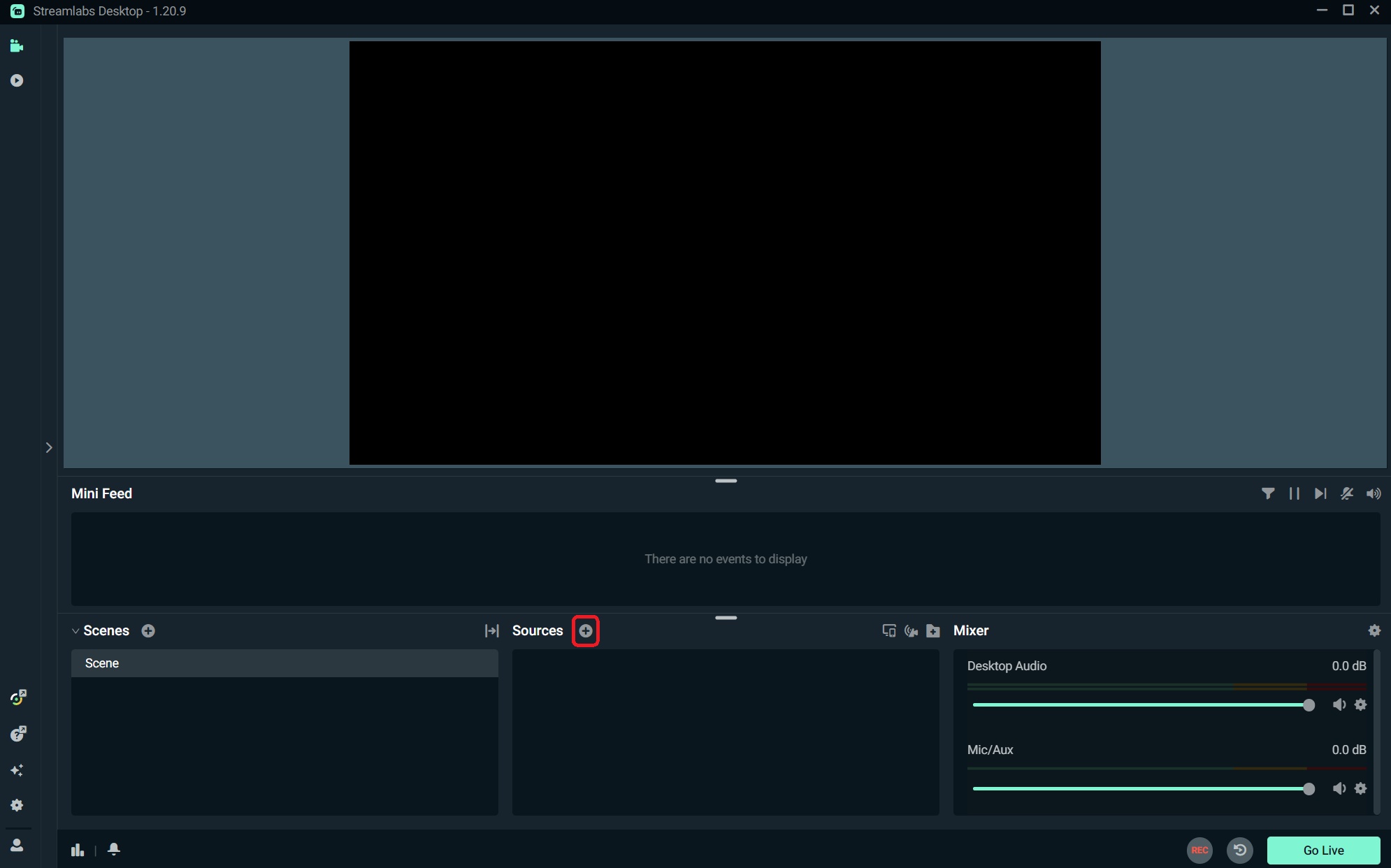Mute Desktop Audio speaker icon

tap(1339, 704)
